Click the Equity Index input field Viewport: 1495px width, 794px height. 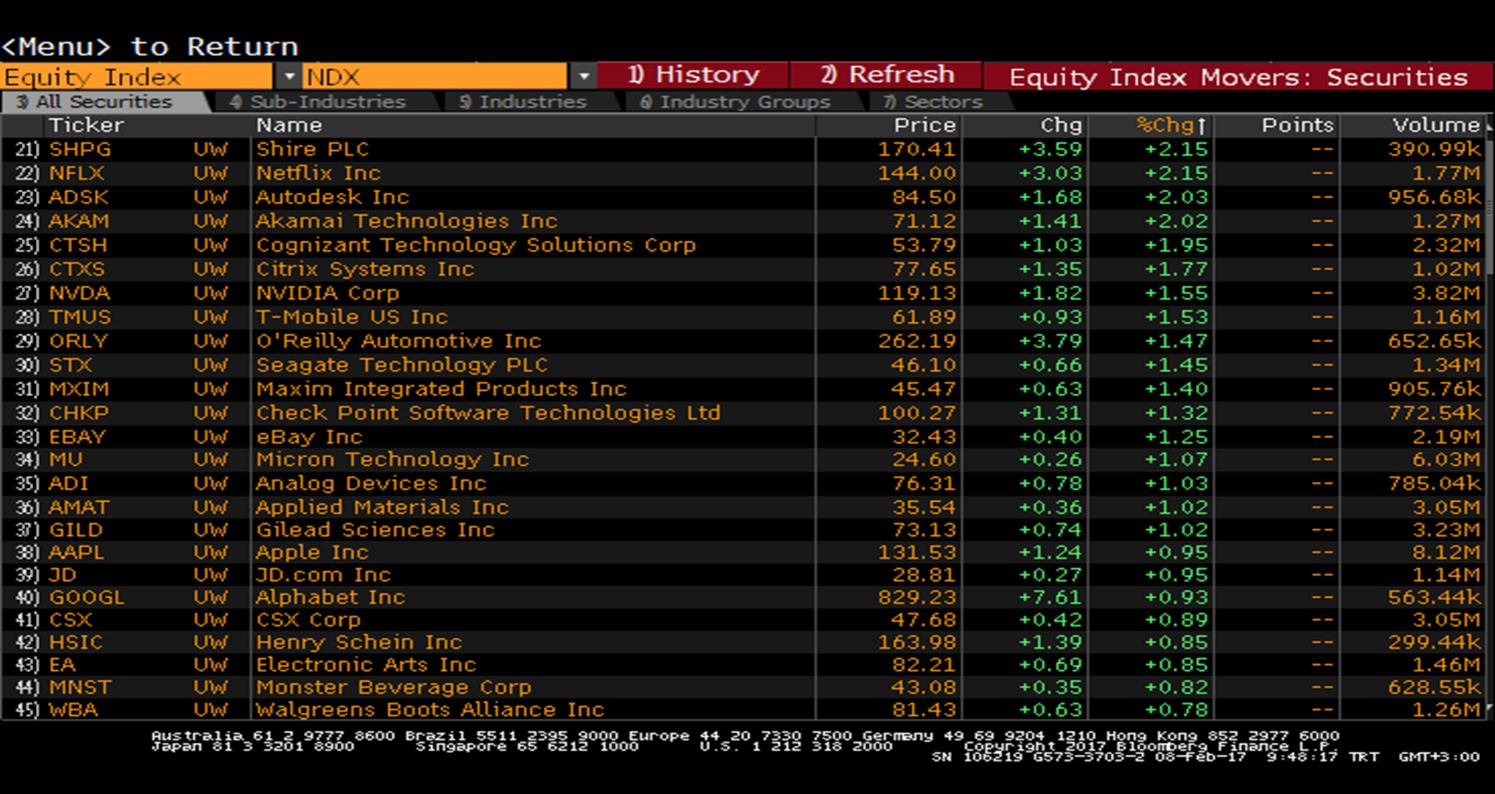pos(137,77)
